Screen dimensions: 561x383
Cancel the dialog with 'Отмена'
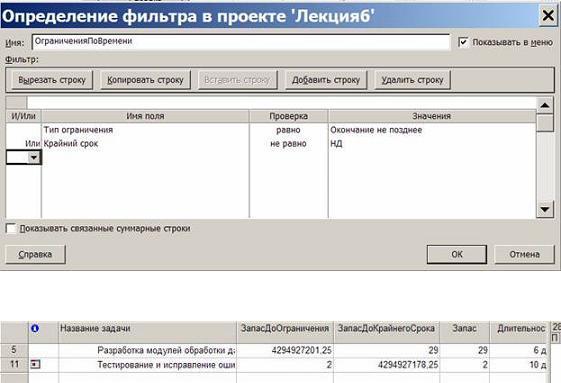(x=524, y=254)
